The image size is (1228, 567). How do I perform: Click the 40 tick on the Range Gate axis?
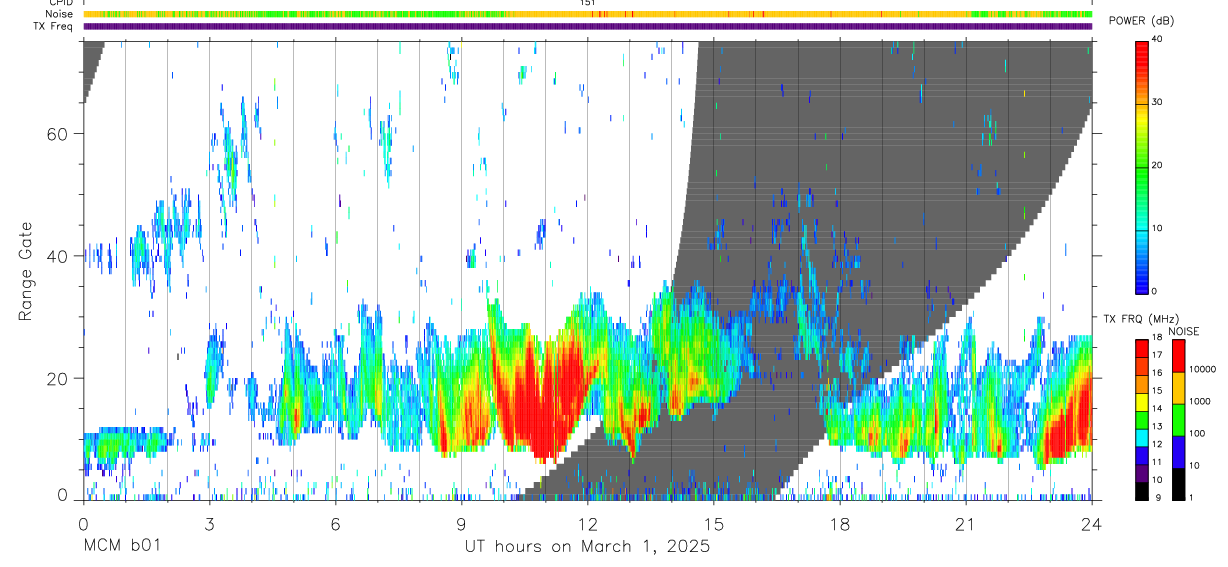(x=59, y=256)
